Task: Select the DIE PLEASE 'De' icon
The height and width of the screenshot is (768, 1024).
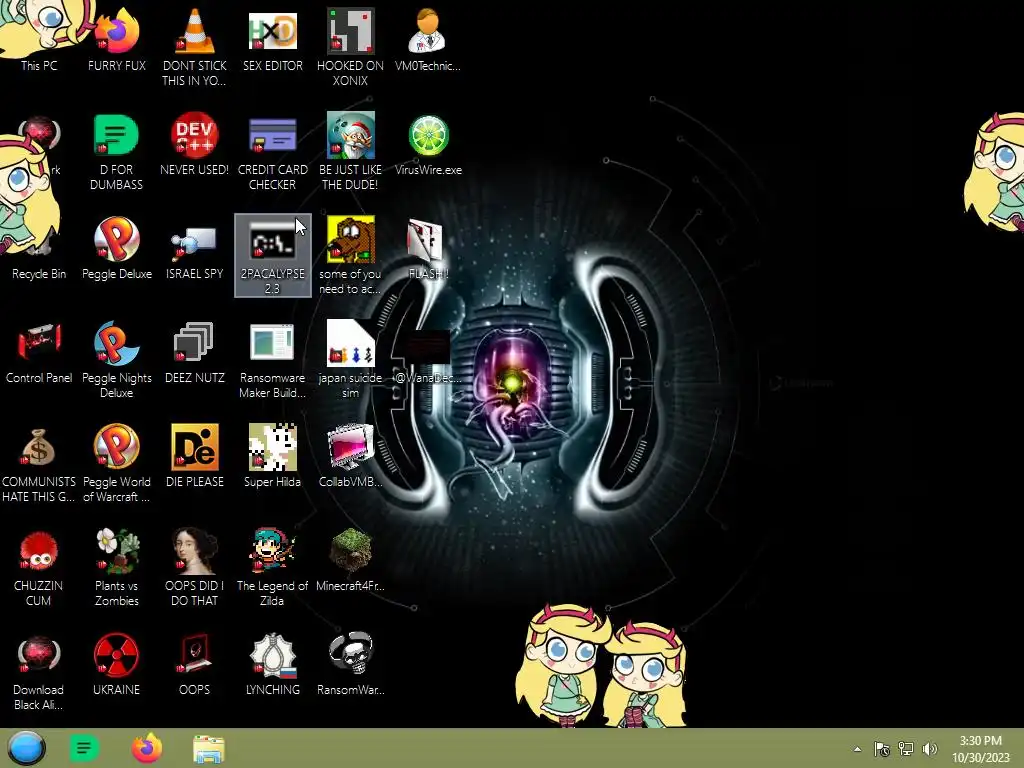Action: pos(195,456)
